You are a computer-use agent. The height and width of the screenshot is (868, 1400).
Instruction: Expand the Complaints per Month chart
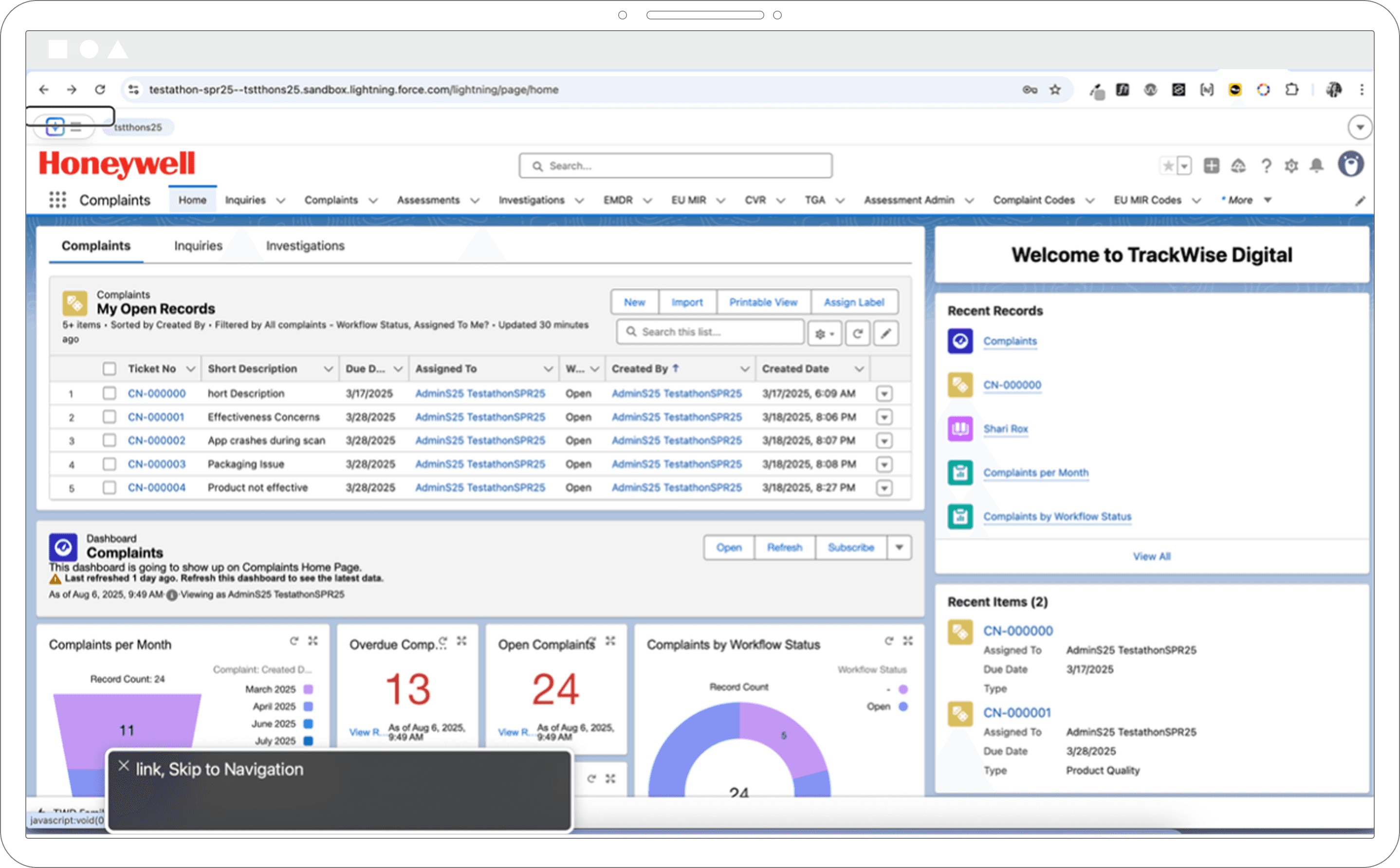pyautogui.click(x=313, y=641)
